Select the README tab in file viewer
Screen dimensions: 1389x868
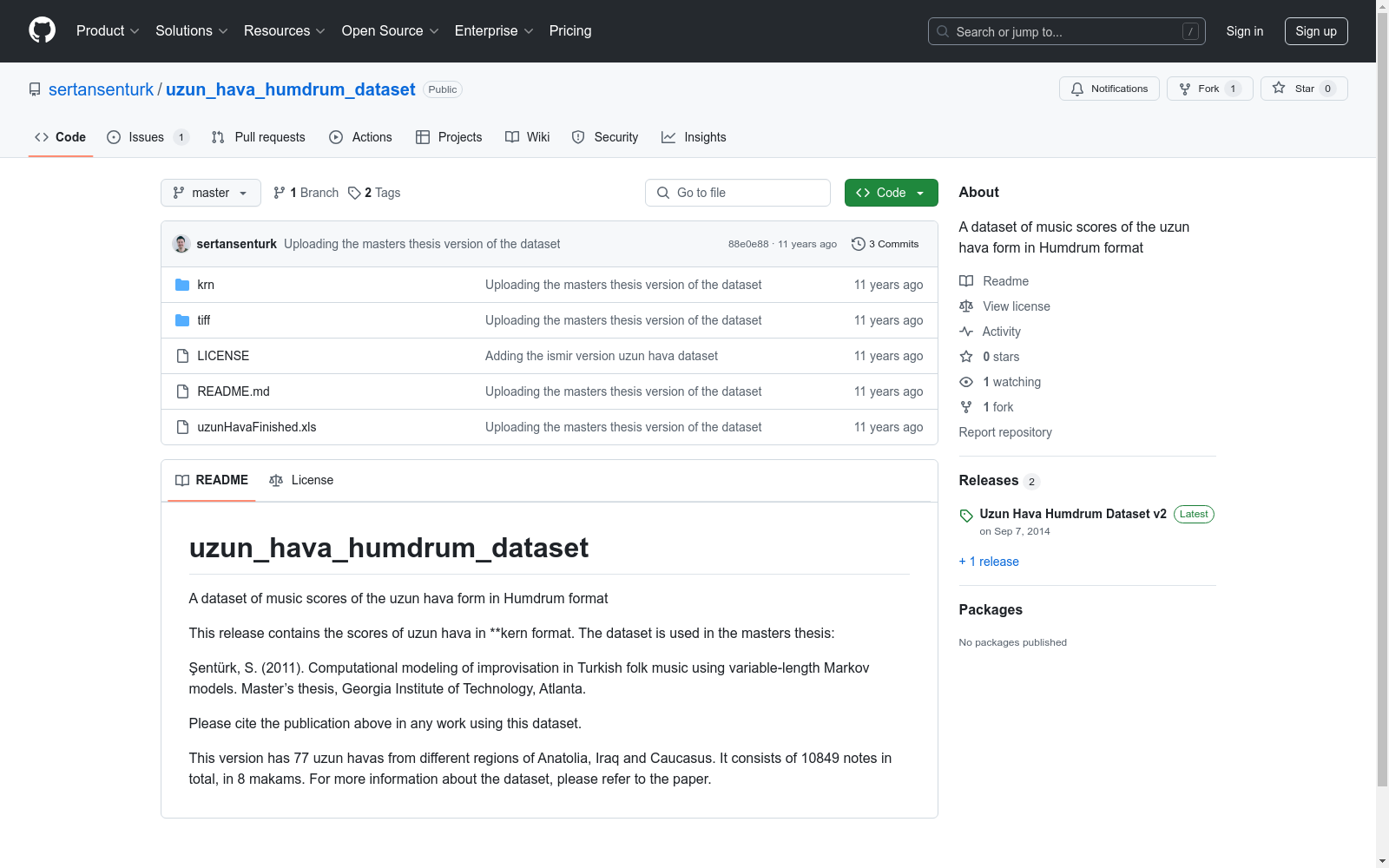[x=212, y=480]
